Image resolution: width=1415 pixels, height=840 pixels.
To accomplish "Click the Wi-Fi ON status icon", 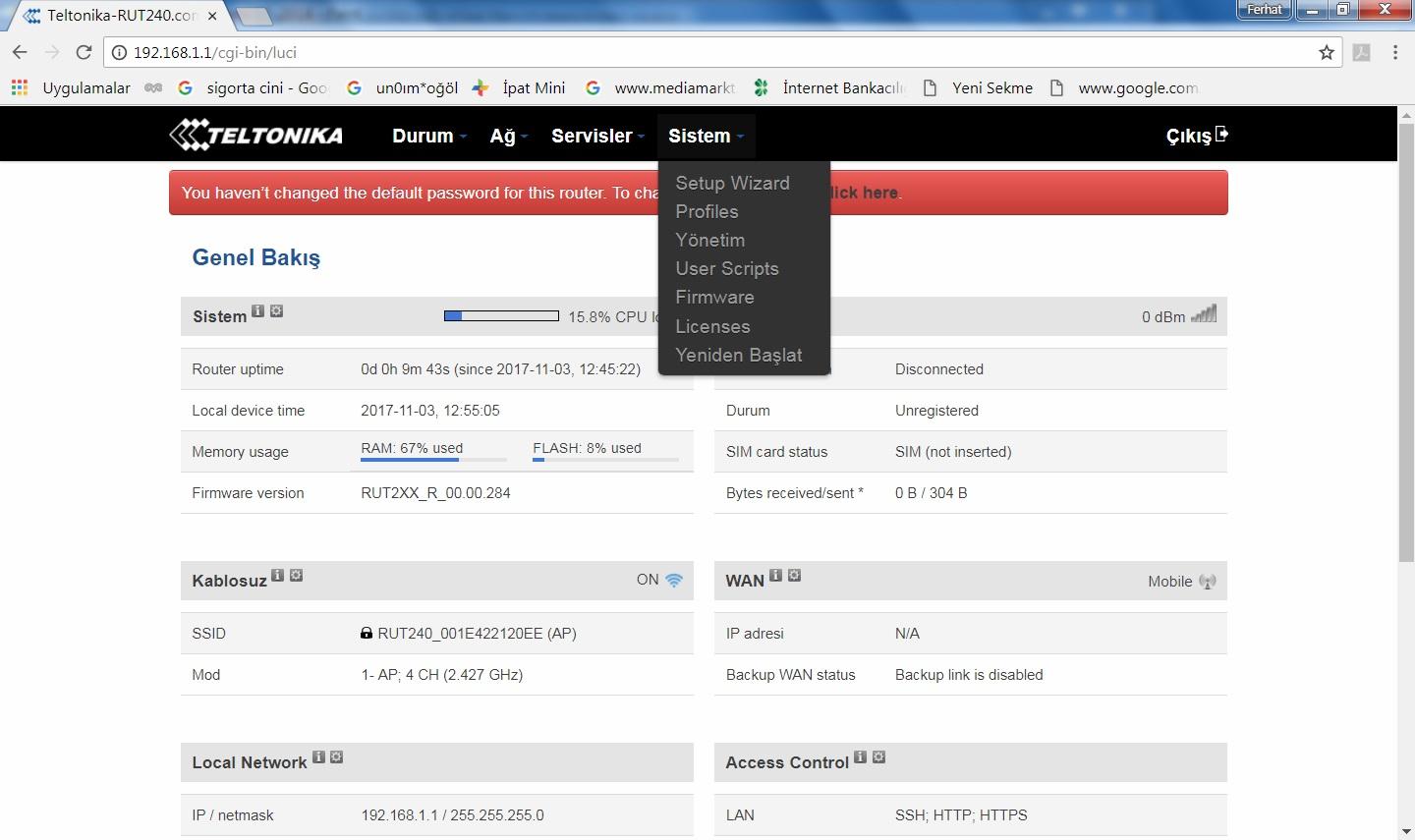I will click(x=674, y=580).
